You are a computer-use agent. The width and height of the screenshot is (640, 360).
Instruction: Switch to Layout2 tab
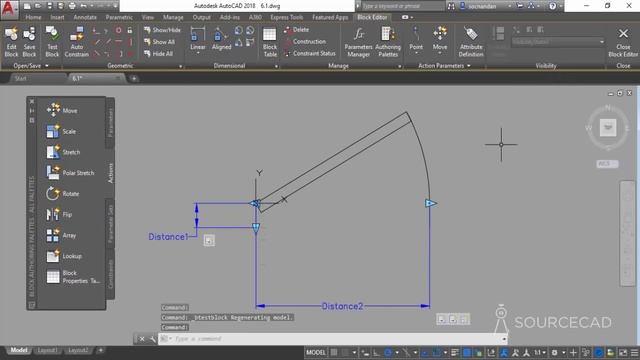(x=78, y=350)
